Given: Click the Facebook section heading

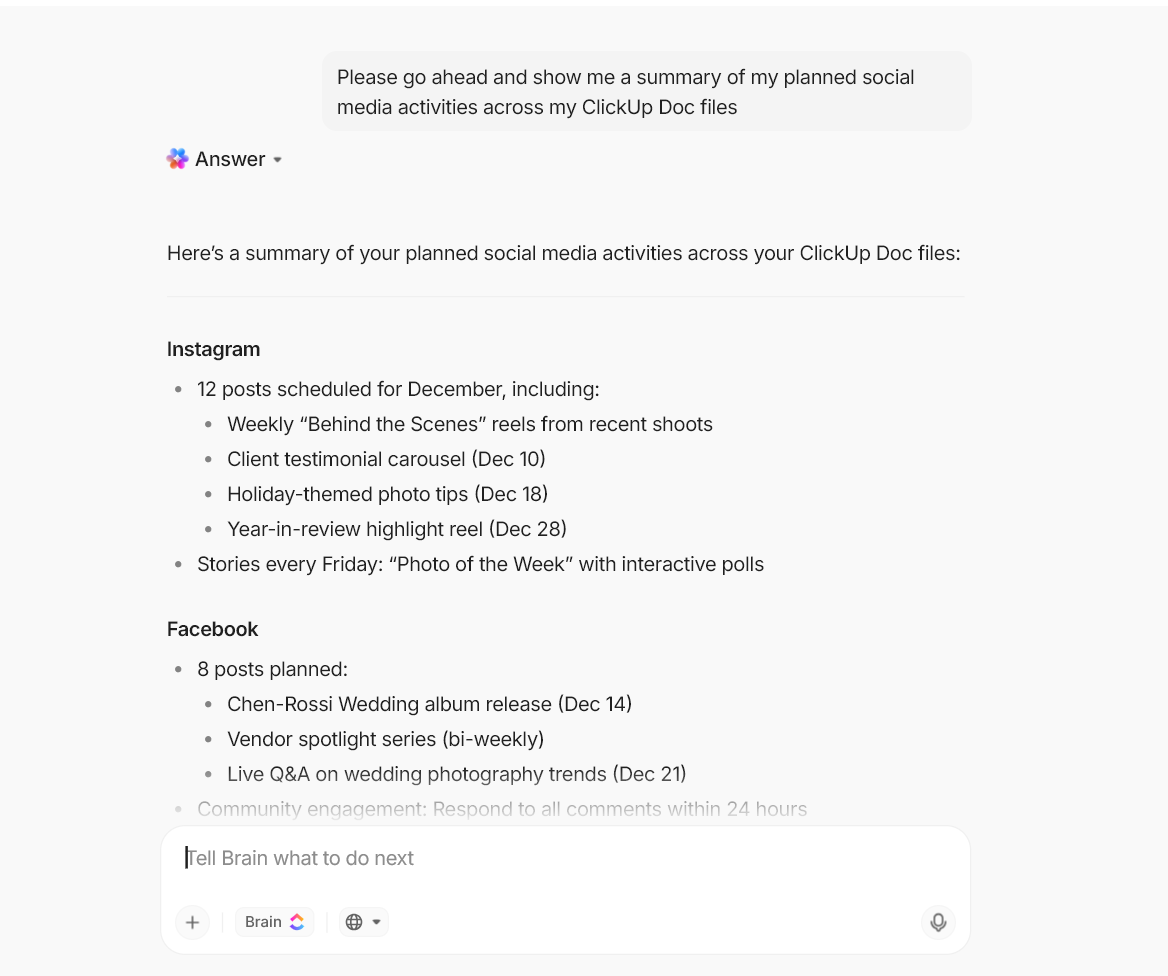Looking at the screenshot, I should tap(212, 629).
